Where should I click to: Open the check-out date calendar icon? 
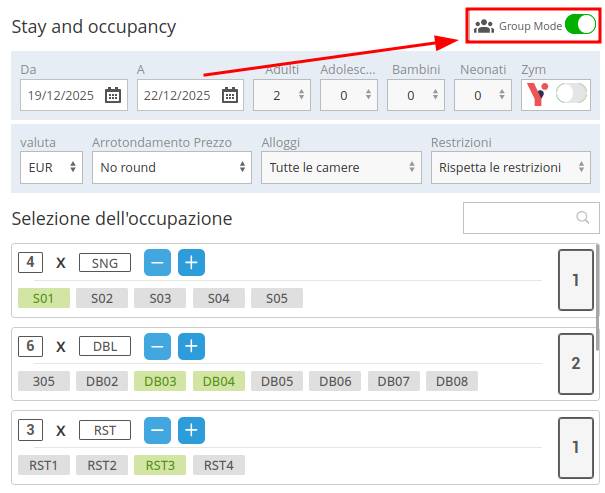(x=230, y=96)
